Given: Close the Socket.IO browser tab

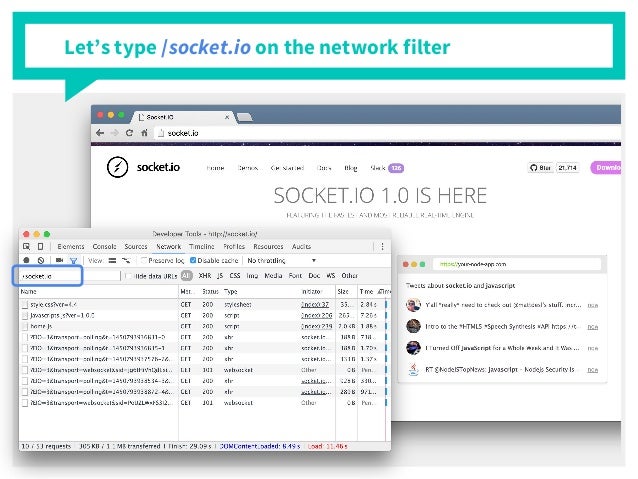Looking at the screenshot, I should tap(227, 117).
